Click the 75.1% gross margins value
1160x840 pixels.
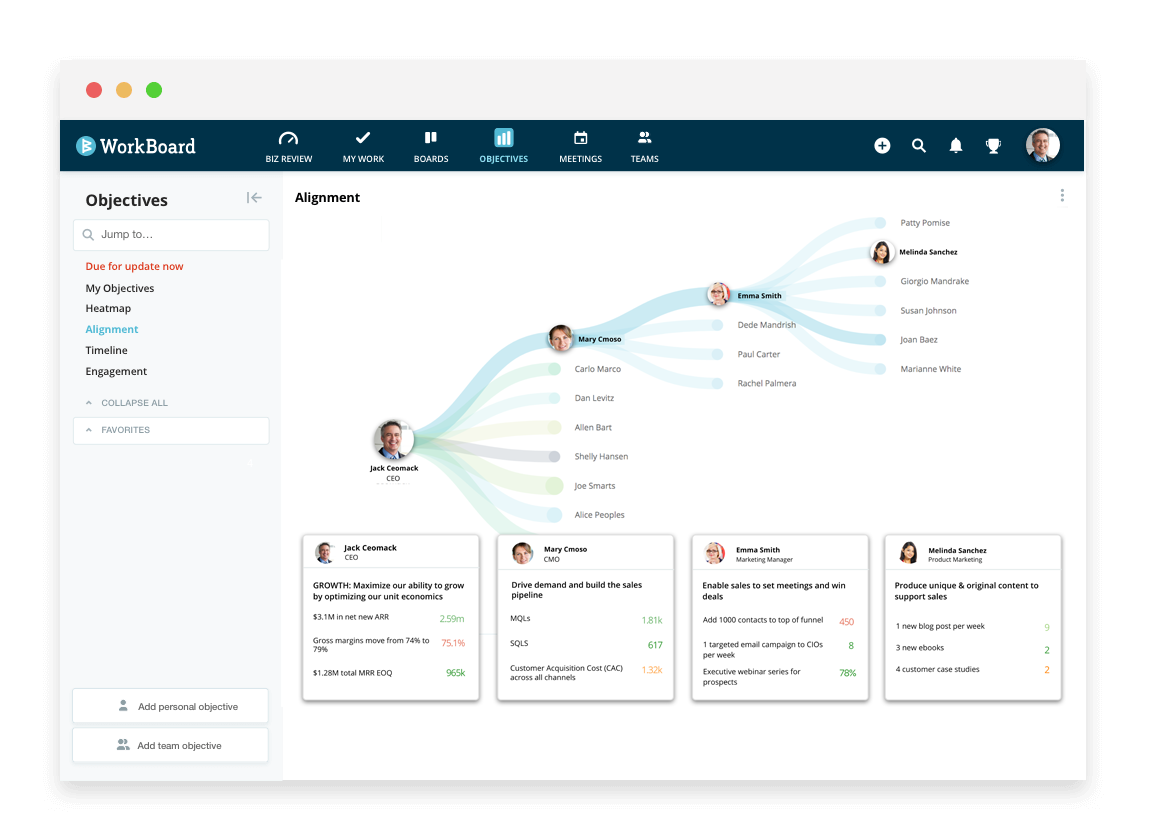pyautogui.click(x=453, y=643)
